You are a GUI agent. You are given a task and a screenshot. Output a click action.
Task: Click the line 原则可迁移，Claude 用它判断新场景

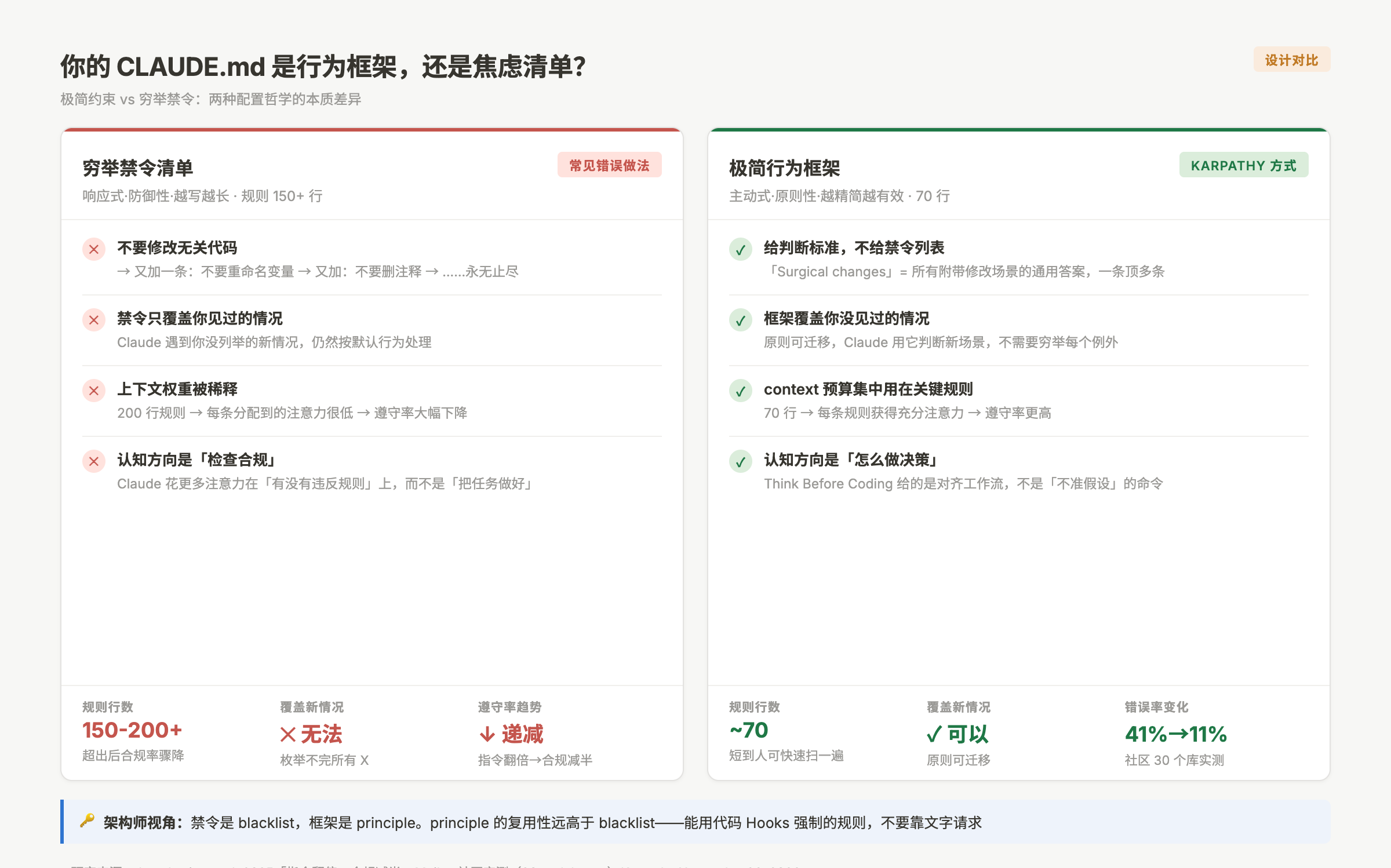pos(941,342)
